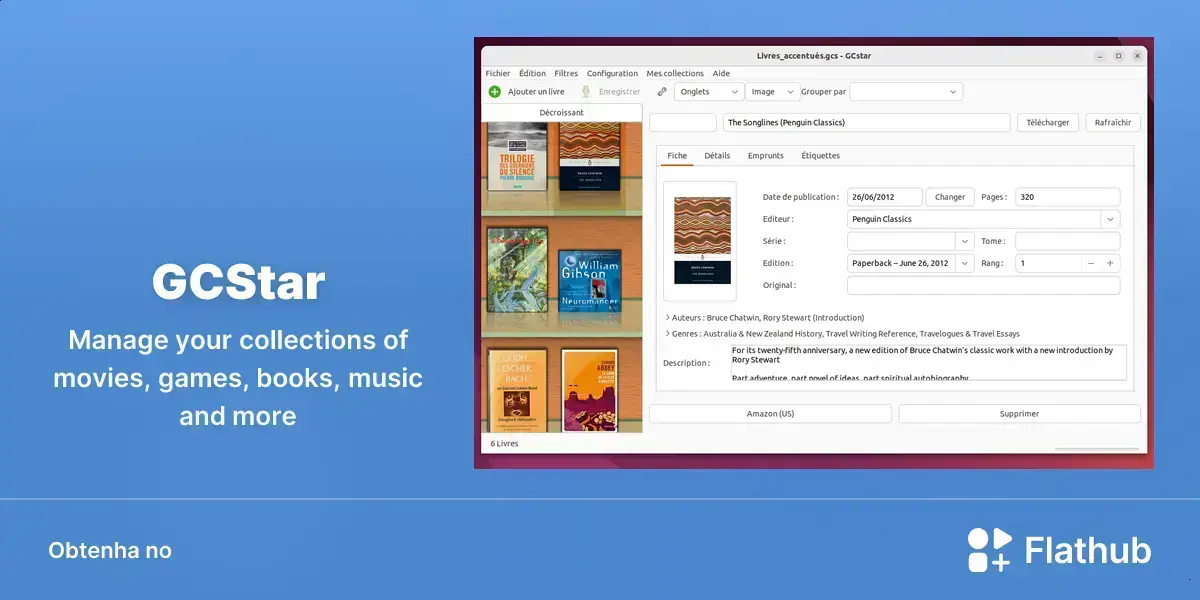The height and width of the screenshot is (600, 1200).
Task: Click the Original input field
Action: coord(983,285)
